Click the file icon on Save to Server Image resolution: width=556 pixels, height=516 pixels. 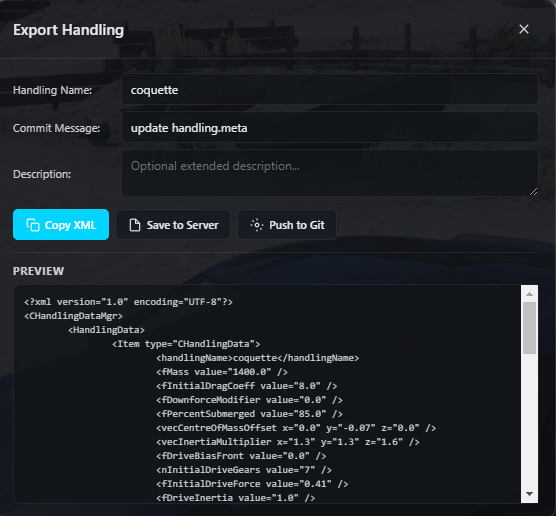pos(135,225)
